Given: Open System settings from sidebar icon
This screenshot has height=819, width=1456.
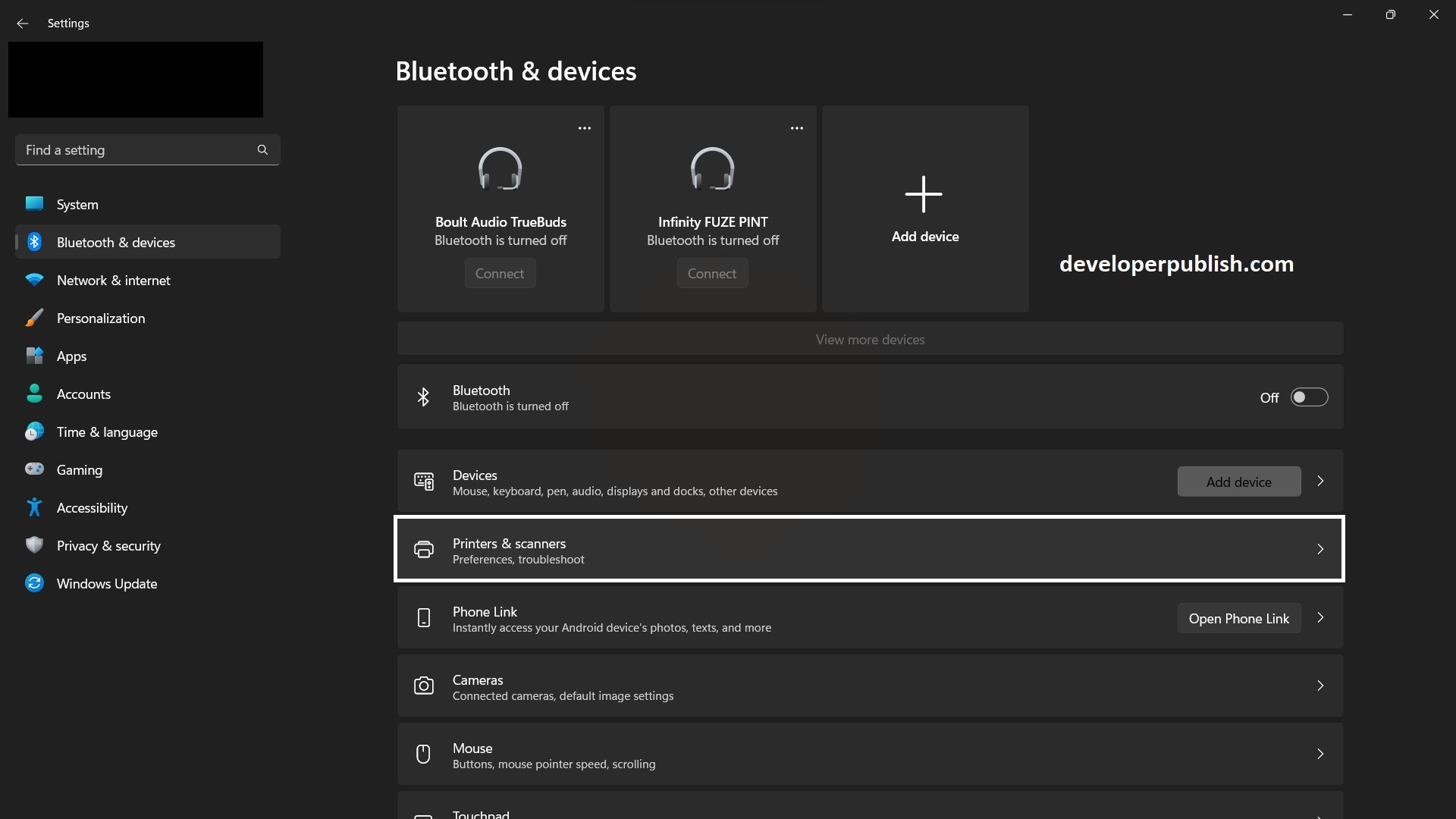Looking at the screenshot, I should pyautogui.click(x=34, y=204).
